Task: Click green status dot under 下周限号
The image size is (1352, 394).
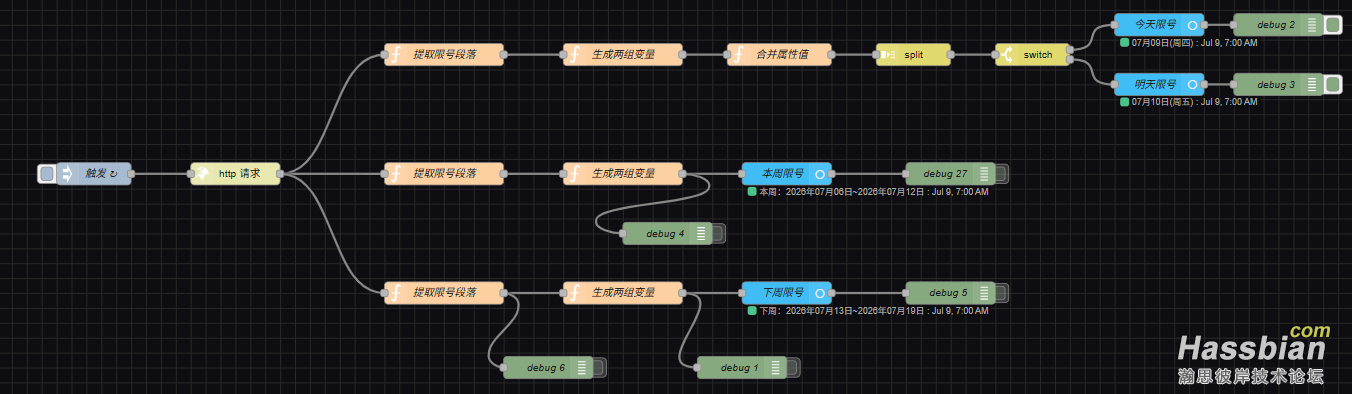Action: pyautogui.click(x=752, y=311)
